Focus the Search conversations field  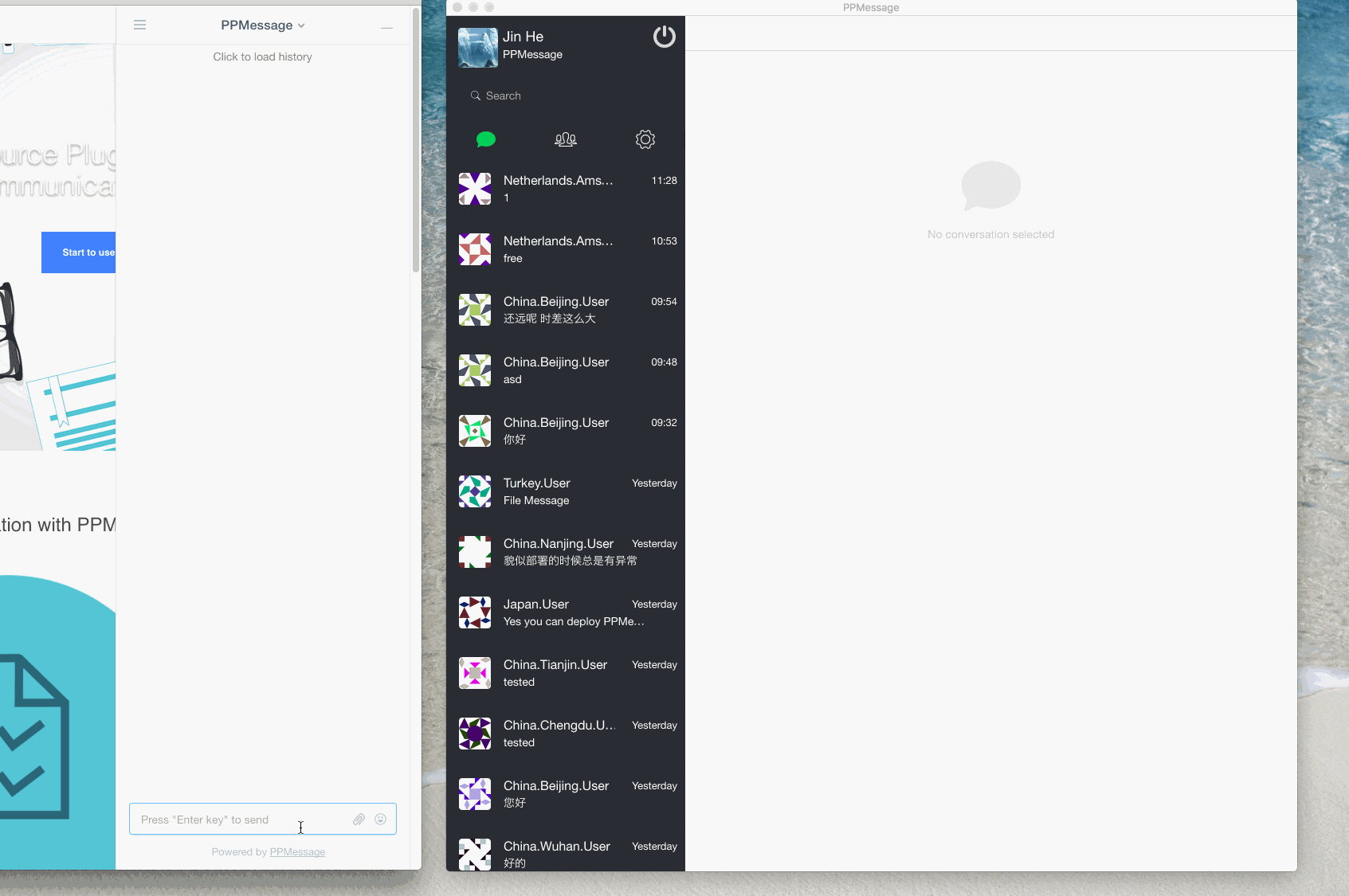click(x=566, y=96)
